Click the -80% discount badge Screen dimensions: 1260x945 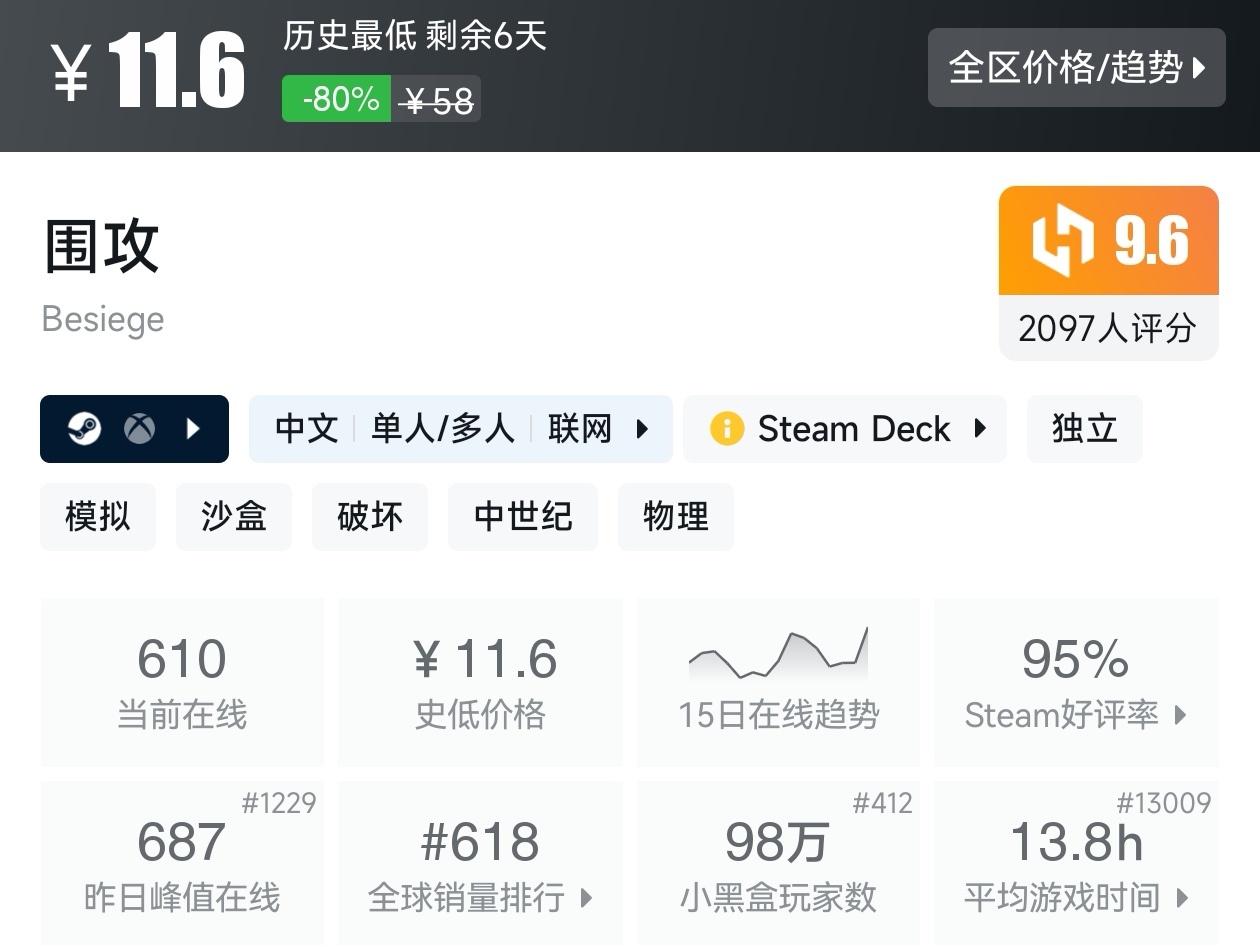coord(336,99)
